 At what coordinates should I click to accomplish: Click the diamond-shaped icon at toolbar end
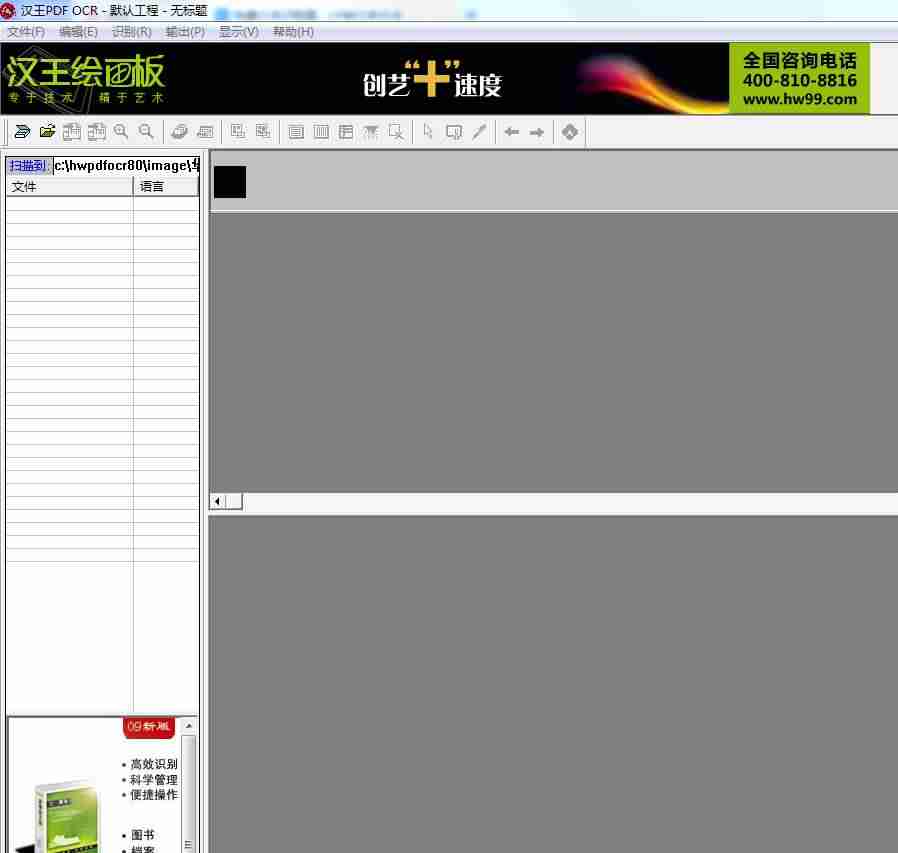tap(570, 132)
